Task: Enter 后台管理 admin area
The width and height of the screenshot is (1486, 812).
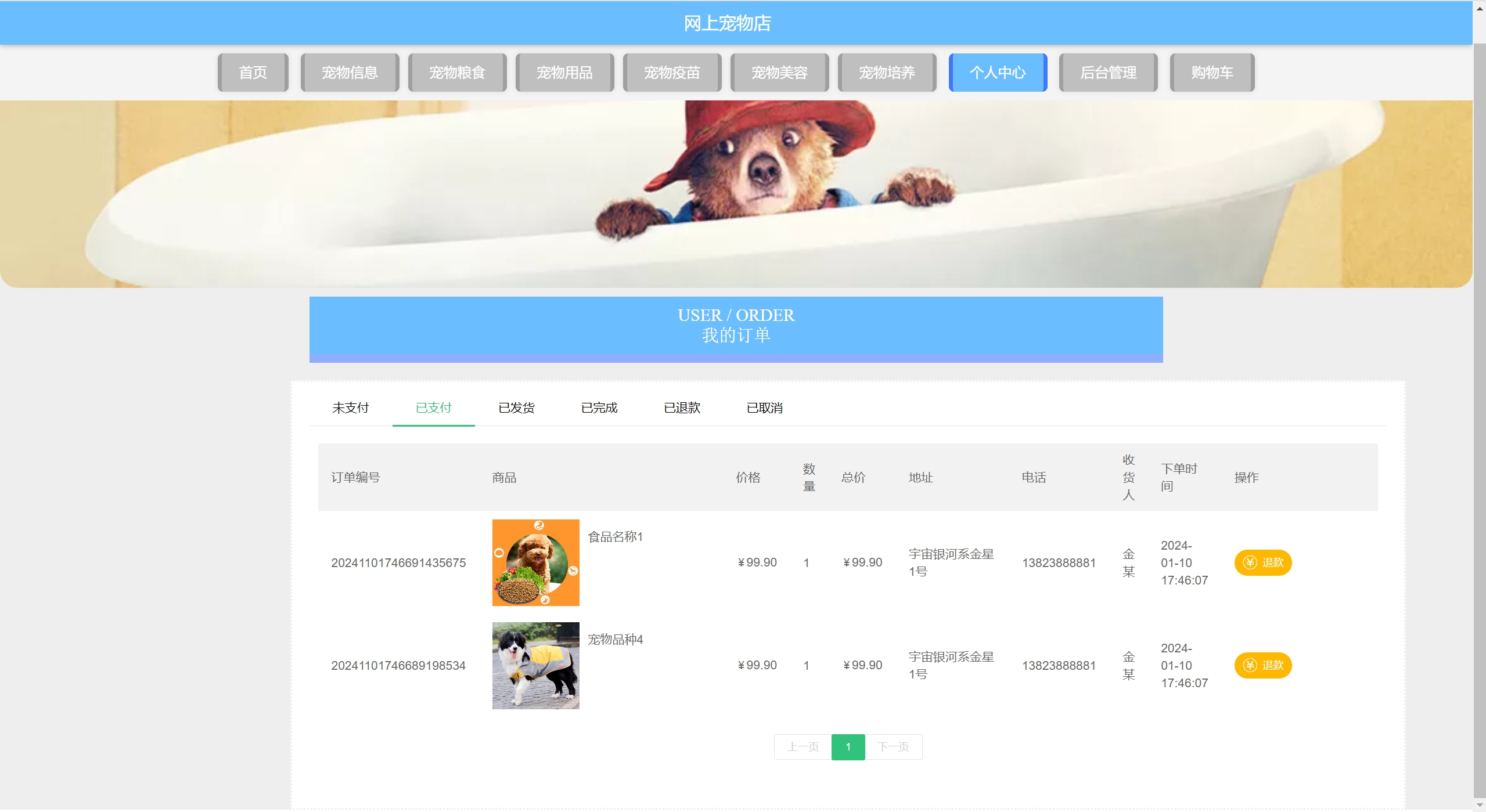Action: pyautogui.click(x=1108, y=73)
